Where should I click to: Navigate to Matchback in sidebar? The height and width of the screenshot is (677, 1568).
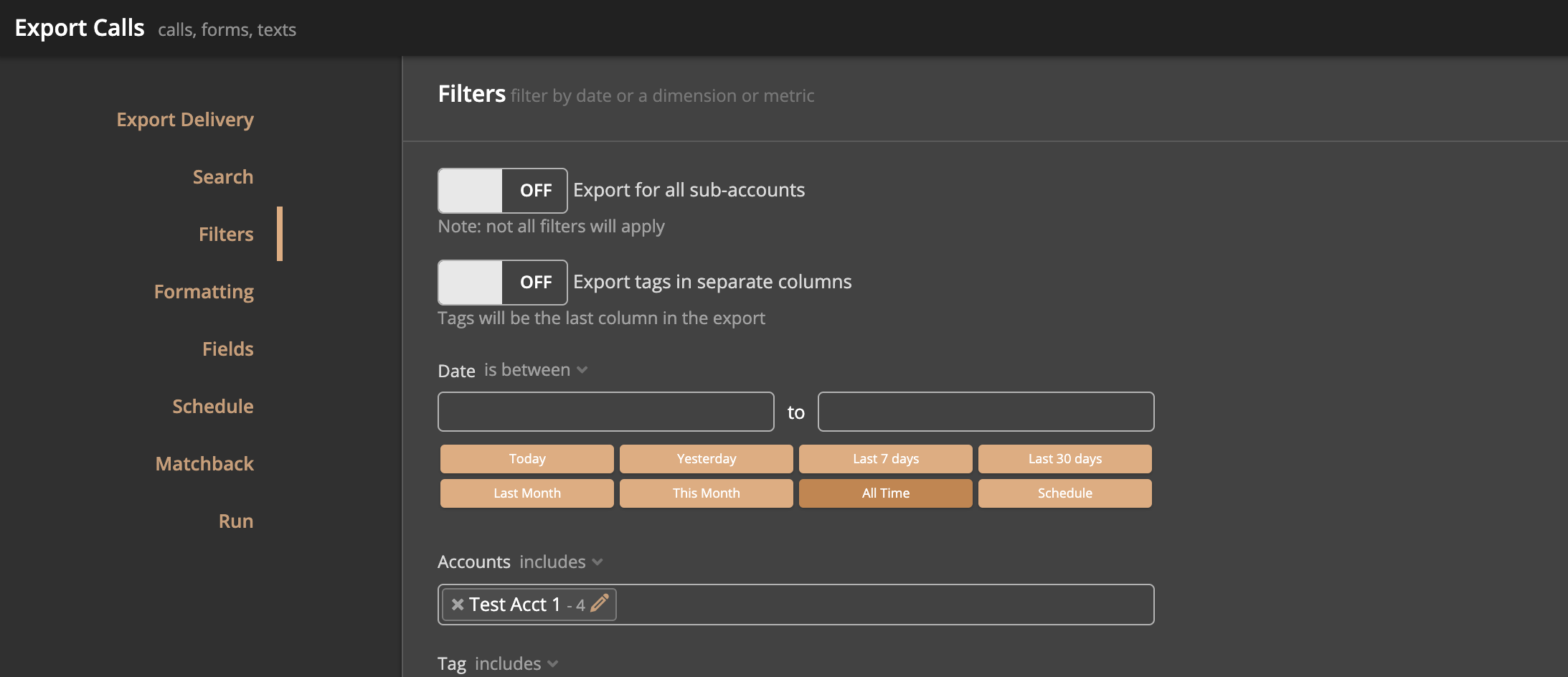point(204,464)
